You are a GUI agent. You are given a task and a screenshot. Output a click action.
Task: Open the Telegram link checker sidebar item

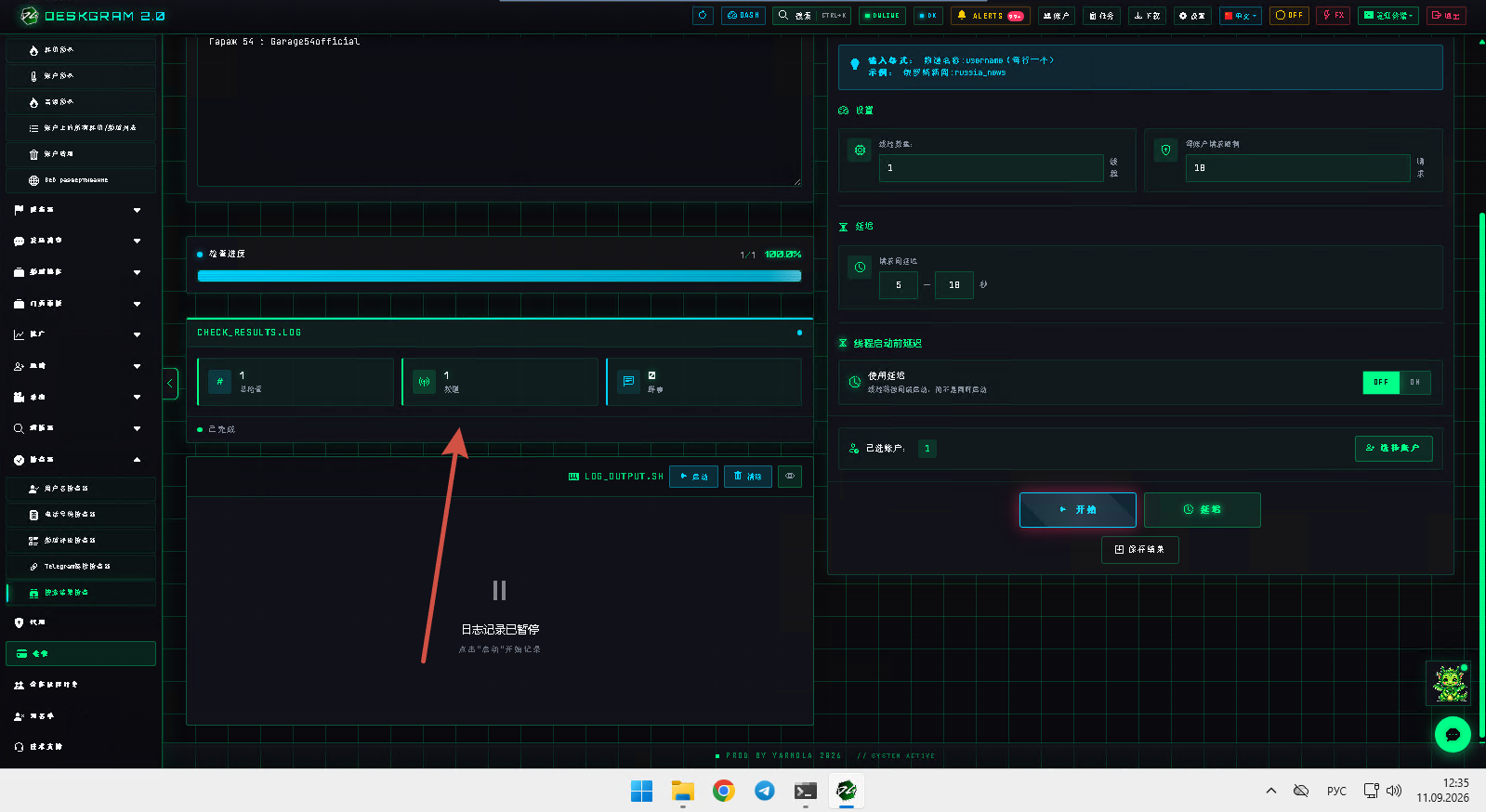tap(81, 567)
